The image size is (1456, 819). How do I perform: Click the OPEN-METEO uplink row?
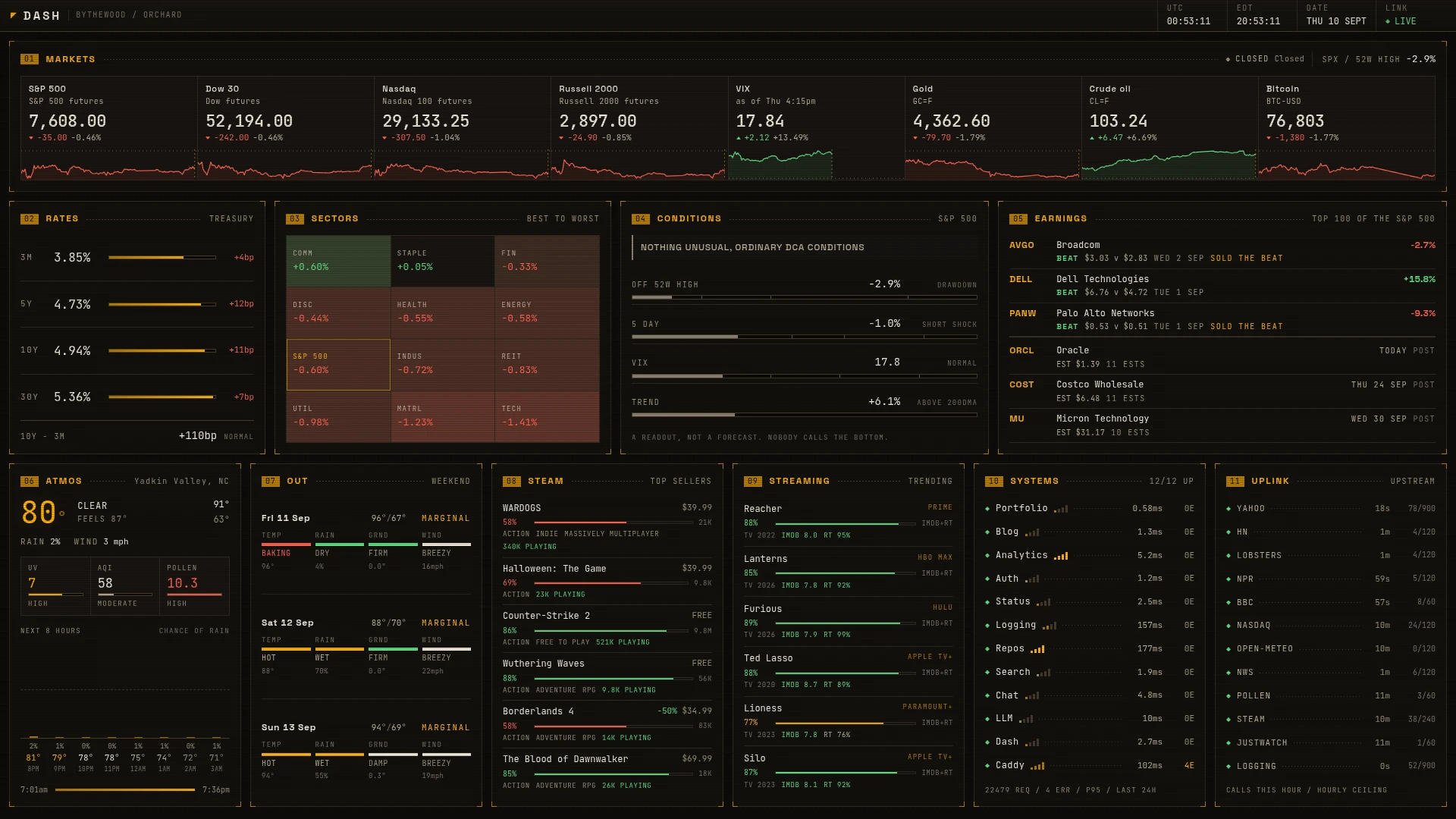[x=1331, y=649]
